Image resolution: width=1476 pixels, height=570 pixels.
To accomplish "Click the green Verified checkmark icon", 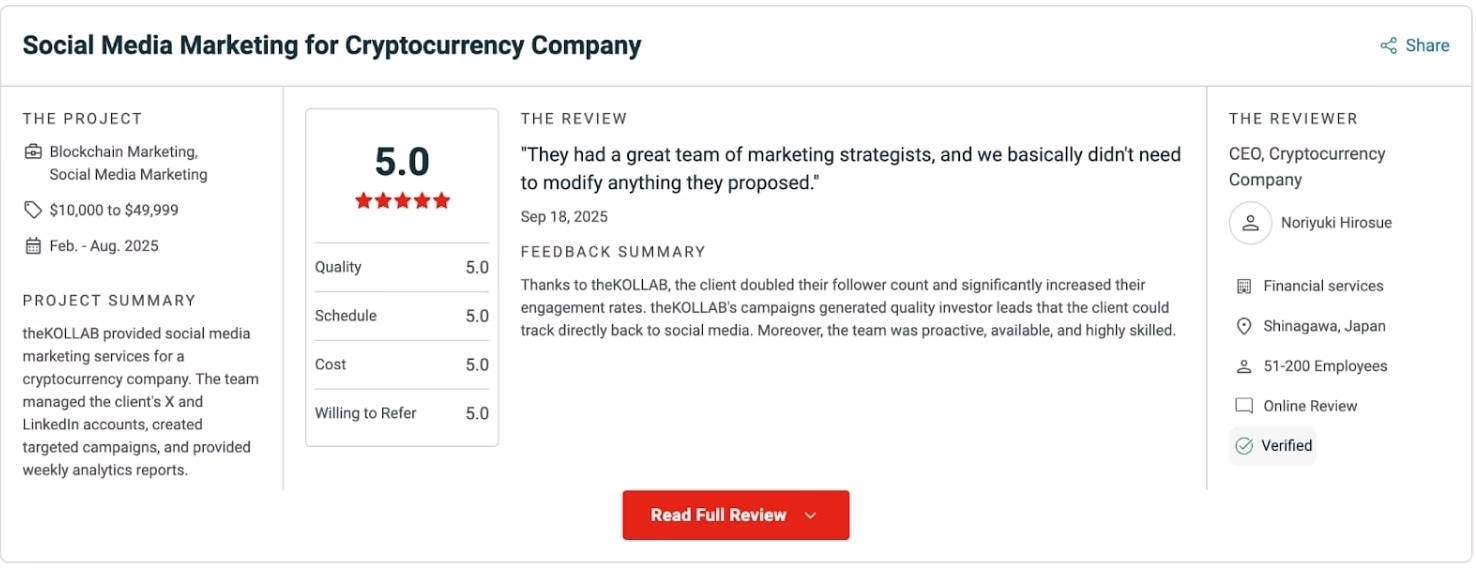I will [1244, 446].
